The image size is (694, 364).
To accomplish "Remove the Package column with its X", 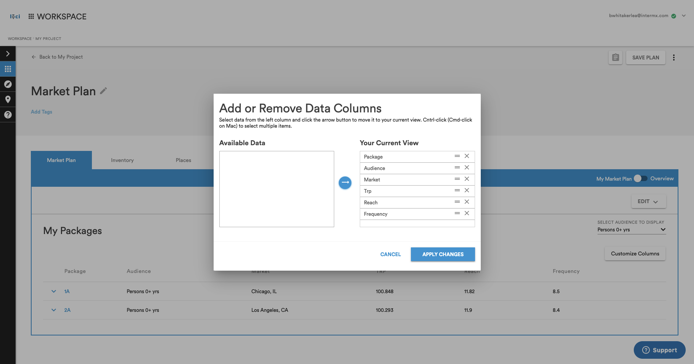I will pyautogui.click(x=467, y=156).
